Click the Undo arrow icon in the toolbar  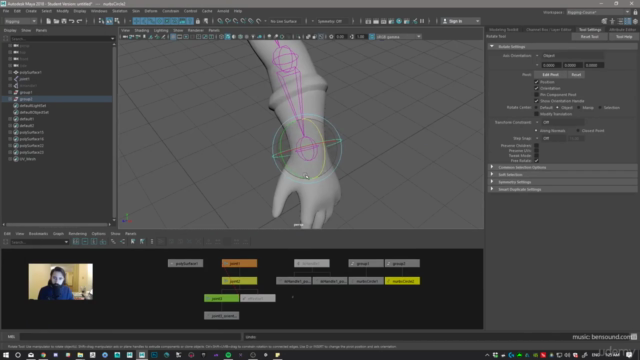(71, 21)
